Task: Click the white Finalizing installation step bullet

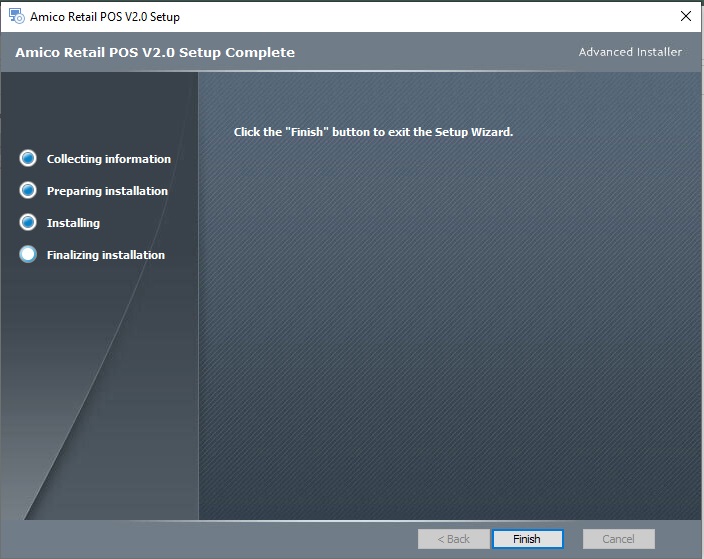Action: click(28, 255)
